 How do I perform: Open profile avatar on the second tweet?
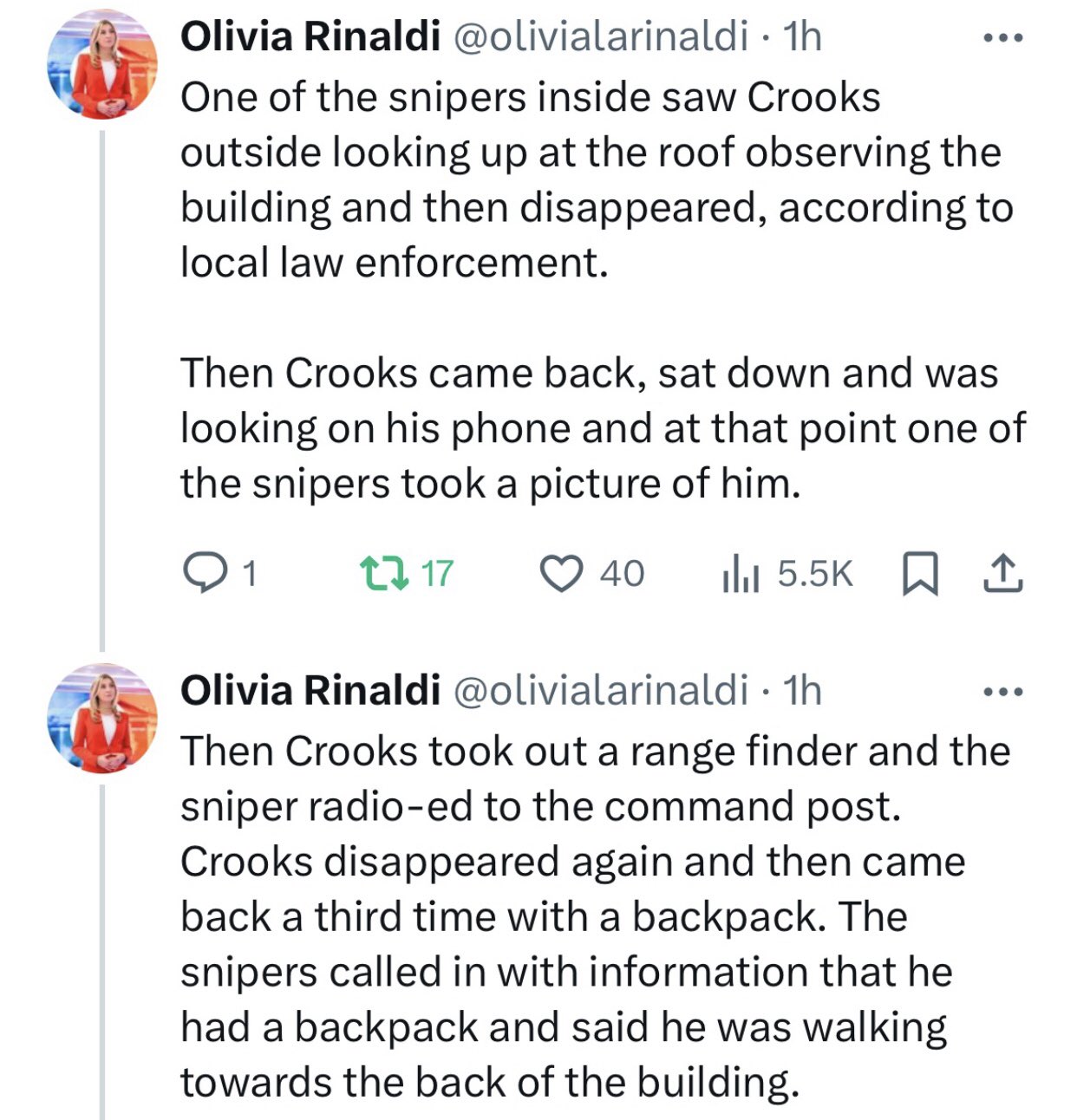102,720
